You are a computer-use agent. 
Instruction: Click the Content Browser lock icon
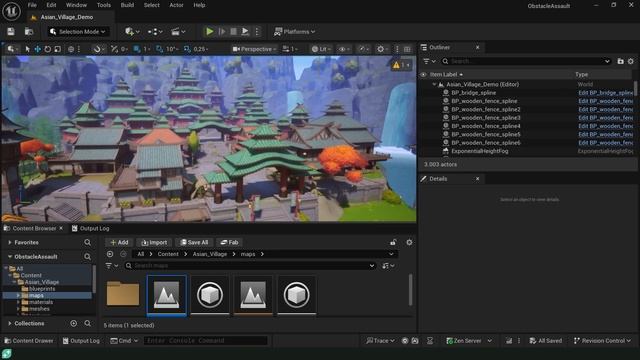pyautogui.click(x=393, y=242)
